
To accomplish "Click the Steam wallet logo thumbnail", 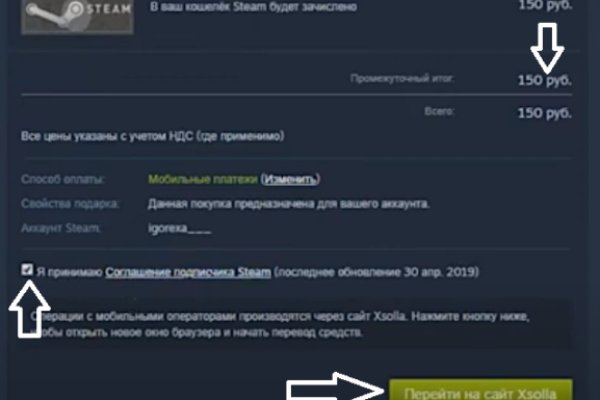I will pyautogui.click(x=78, y=16).
